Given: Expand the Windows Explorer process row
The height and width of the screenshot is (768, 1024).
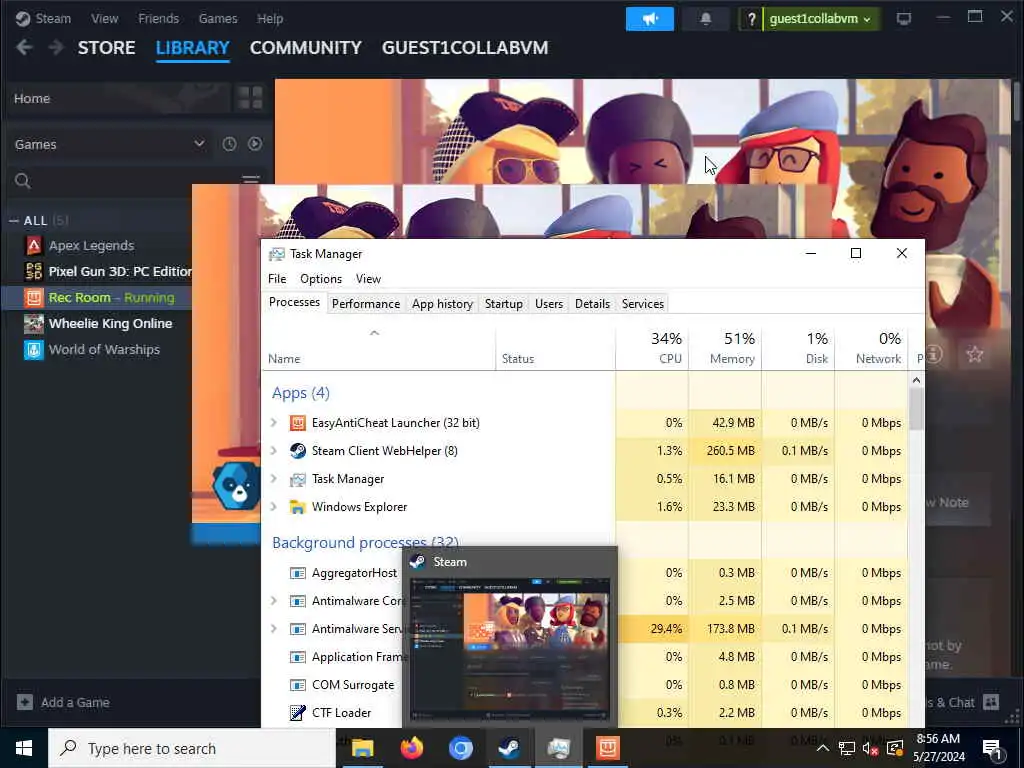Looking at the screenshot, I should (274, 507).
